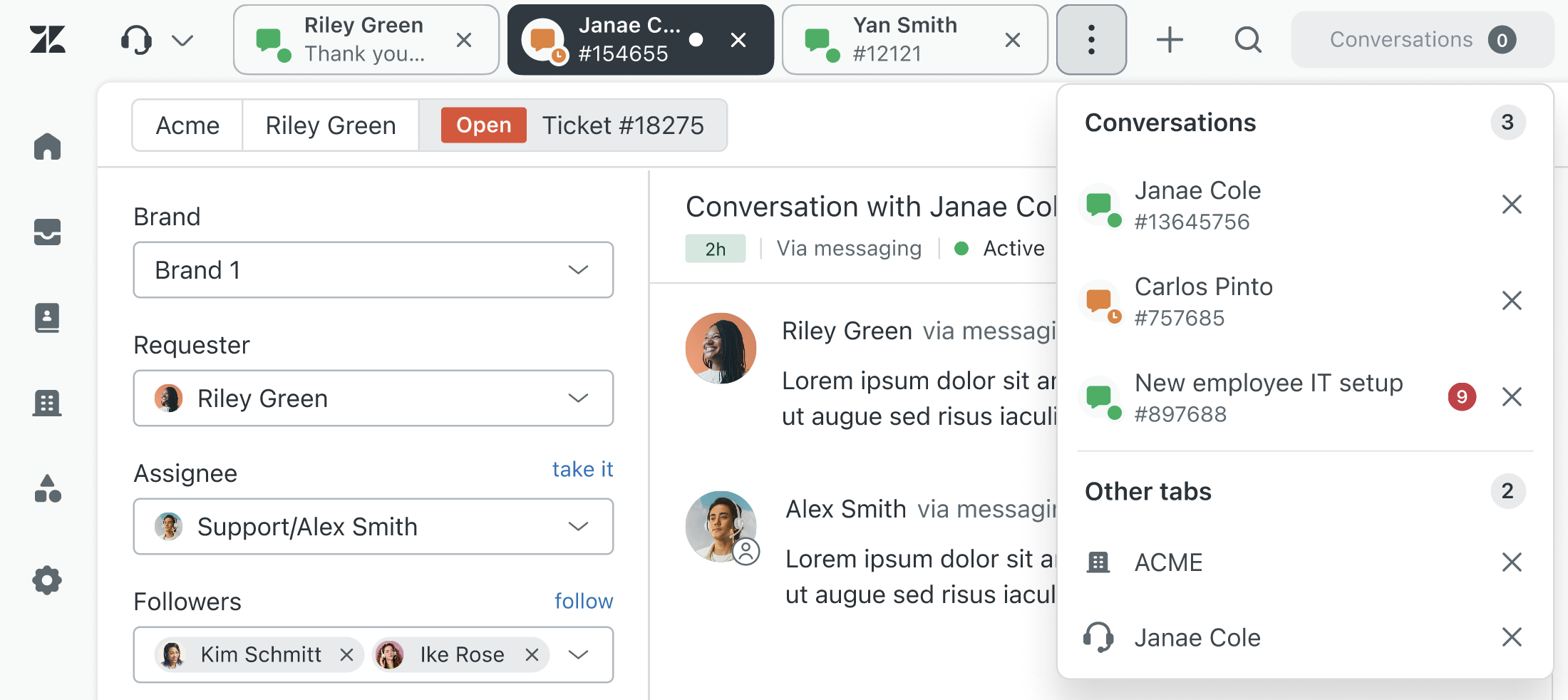This screenshot has height=700, width=1568.
Task: Open Carlos Pinto conversation #757685
Action: [x=1203, y=301]
